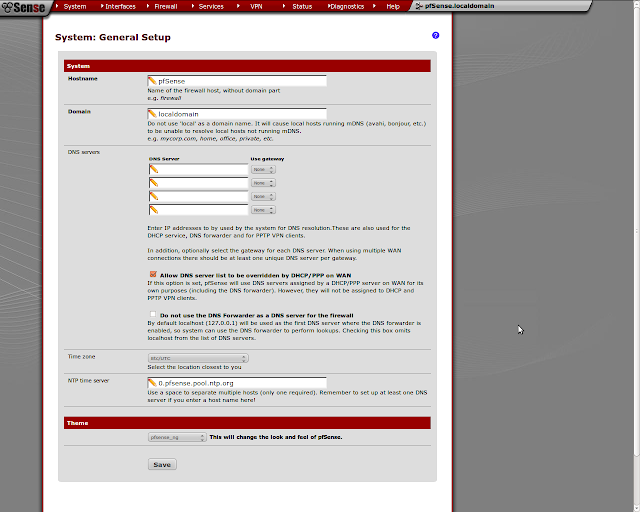Click the System section header
Viewport: 640px width, 512px height.
pyautogui.click(x=247, y=66)
